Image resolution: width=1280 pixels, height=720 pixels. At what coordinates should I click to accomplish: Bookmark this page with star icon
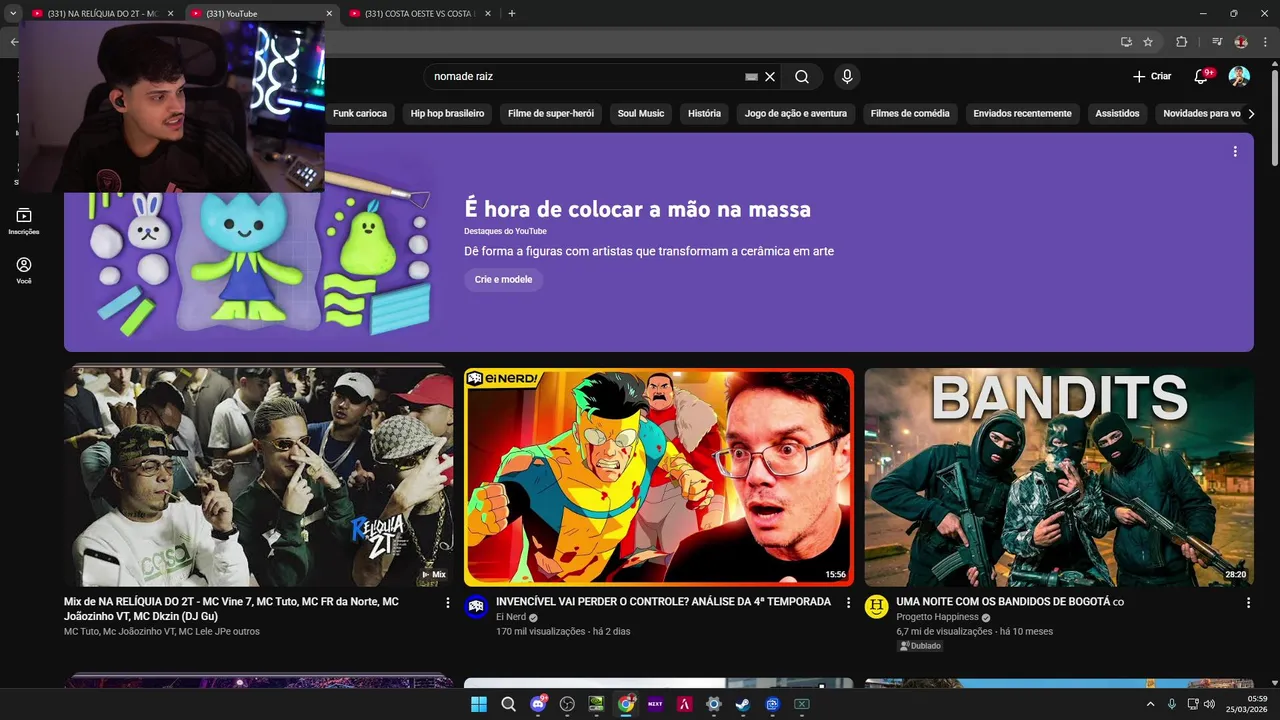[x=1148, y=42]
